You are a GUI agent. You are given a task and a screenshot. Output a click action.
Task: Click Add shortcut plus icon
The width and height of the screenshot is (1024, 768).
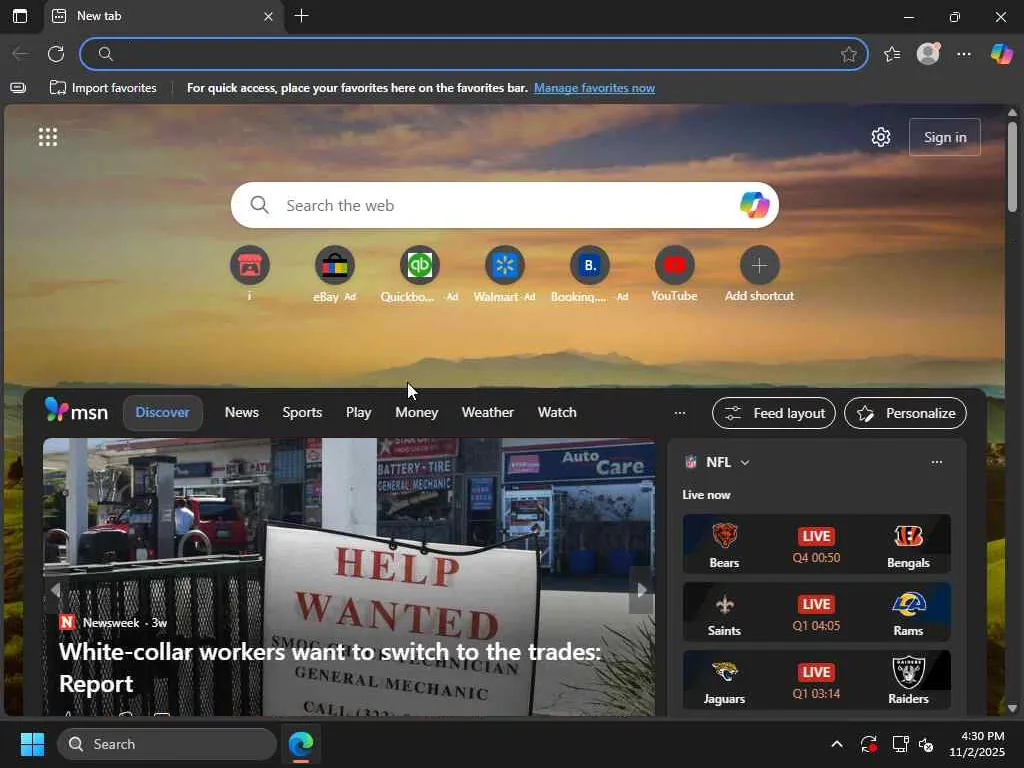(x=759, y=265)
